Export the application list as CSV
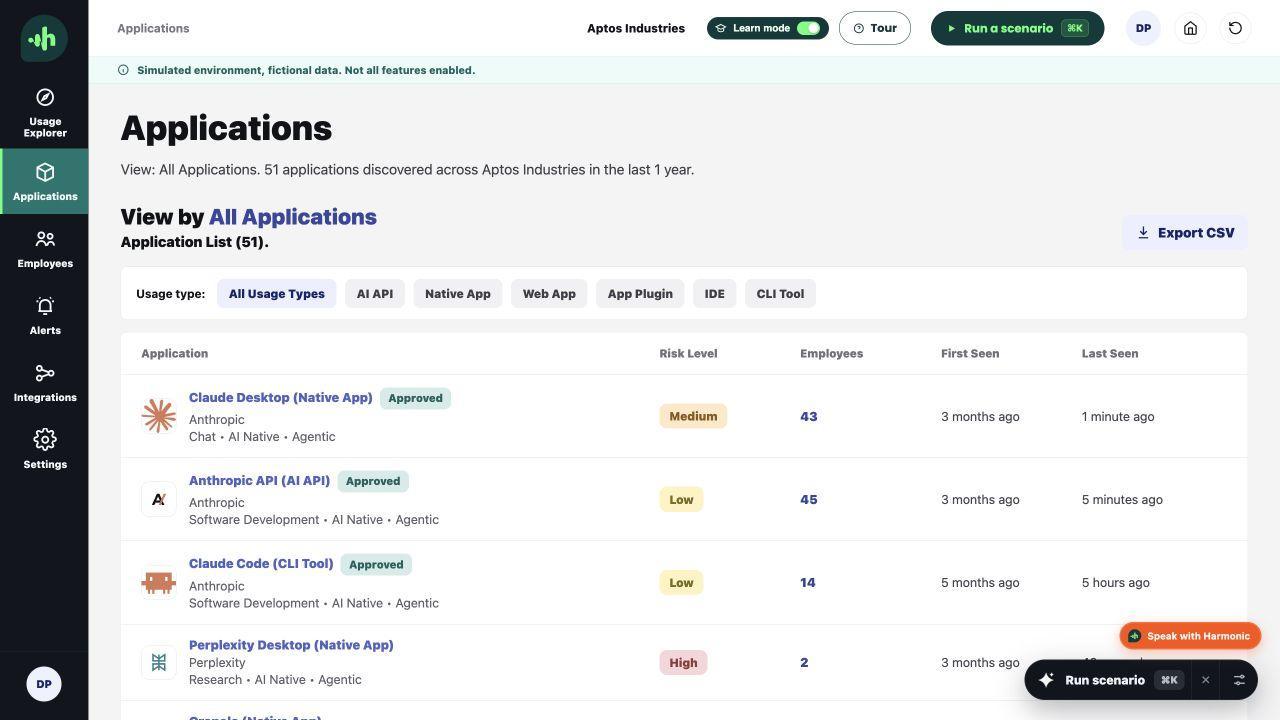 click(x=1185, y=233)
